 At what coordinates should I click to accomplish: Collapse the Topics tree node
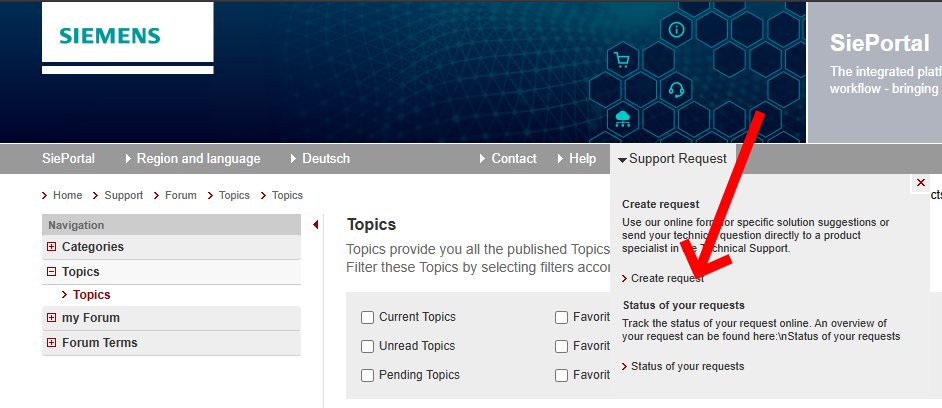click(x=51, y=272)
